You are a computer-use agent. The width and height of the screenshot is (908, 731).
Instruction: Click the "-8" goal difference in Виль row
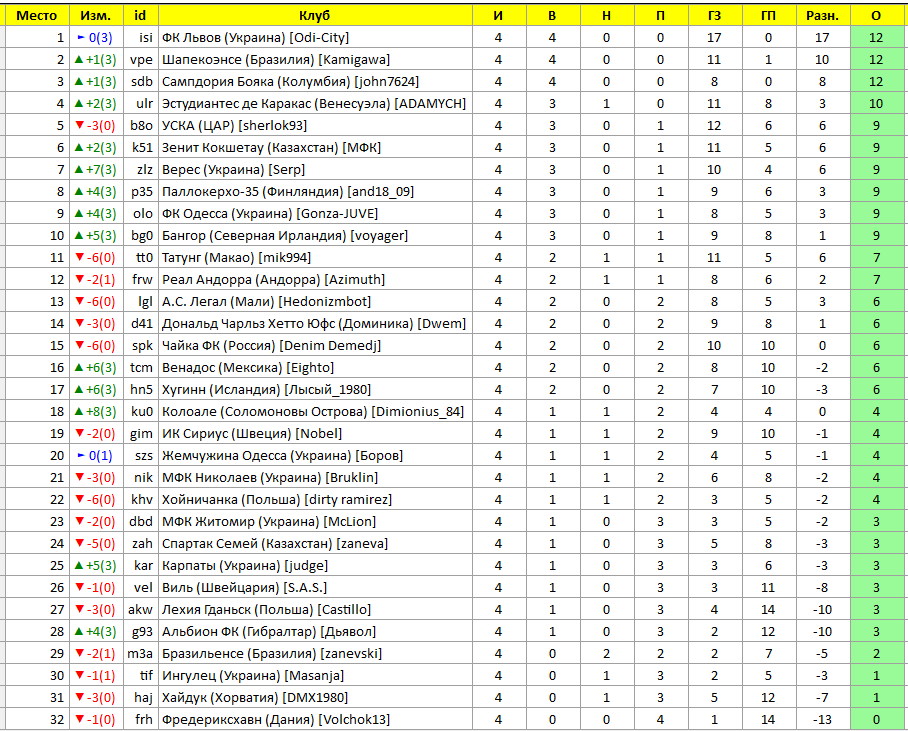[823, 588]
